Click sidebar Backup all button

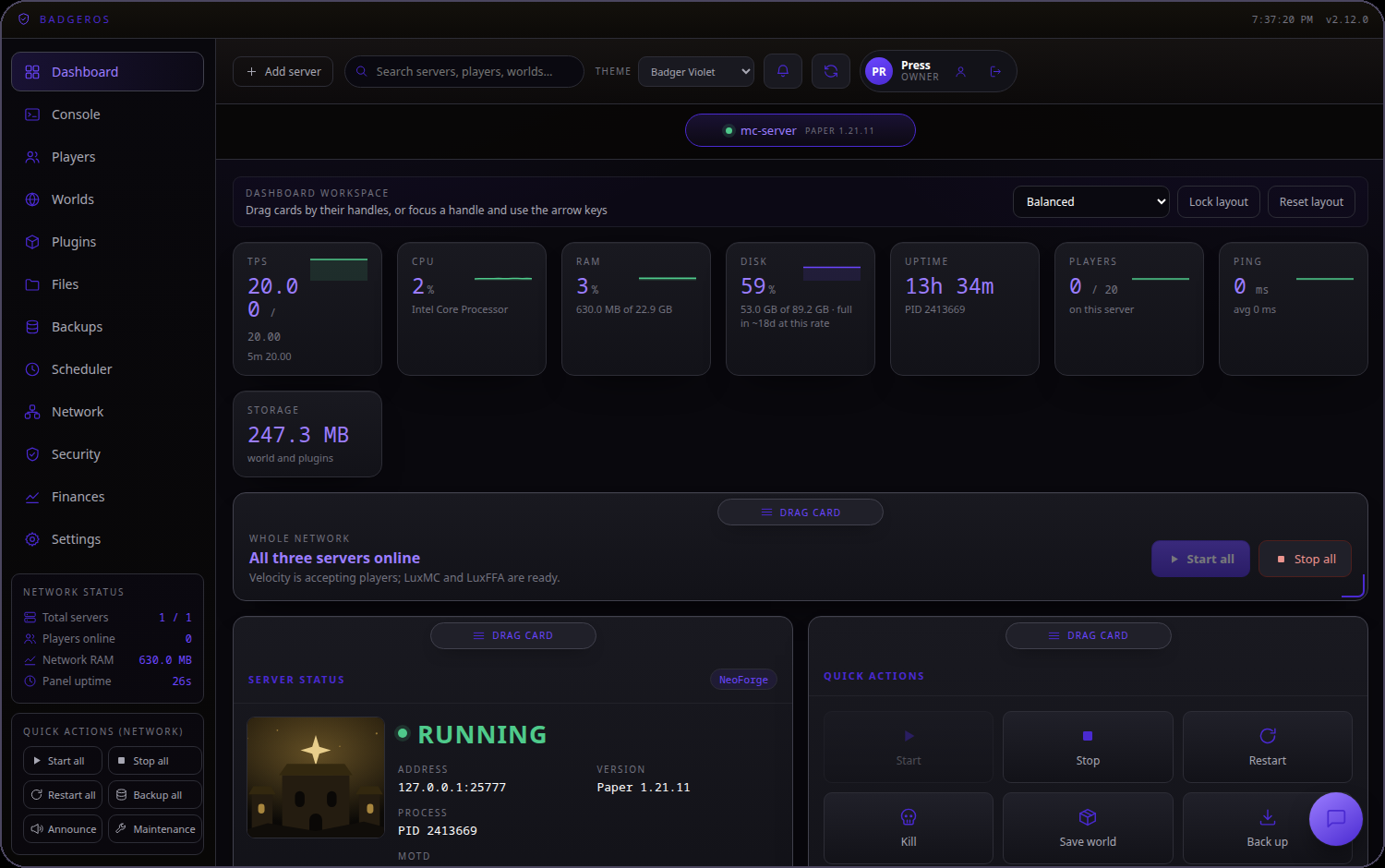(155, 795)
